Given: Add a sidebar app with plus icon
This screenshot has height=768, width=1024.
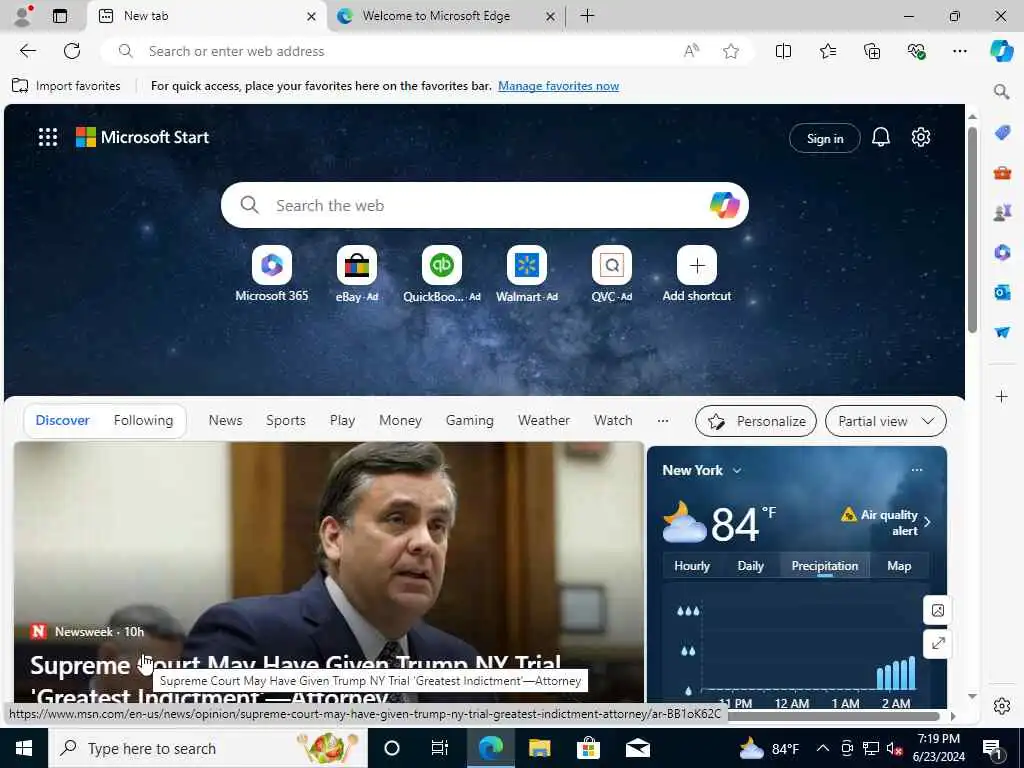Looking at the screenshot, I should (x=1001, y=396).
